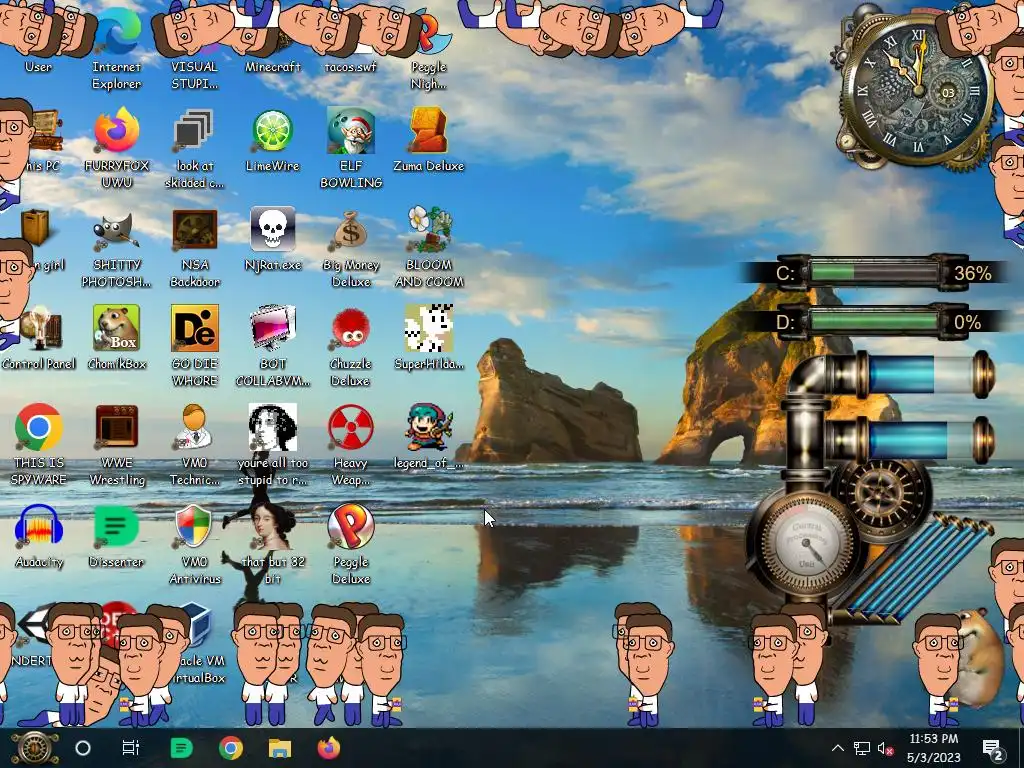The height and width of the screenshot is (768, 1024).
Task: Open the BOT COLLABVM... shortcut
Action: [x=272, y=328]
